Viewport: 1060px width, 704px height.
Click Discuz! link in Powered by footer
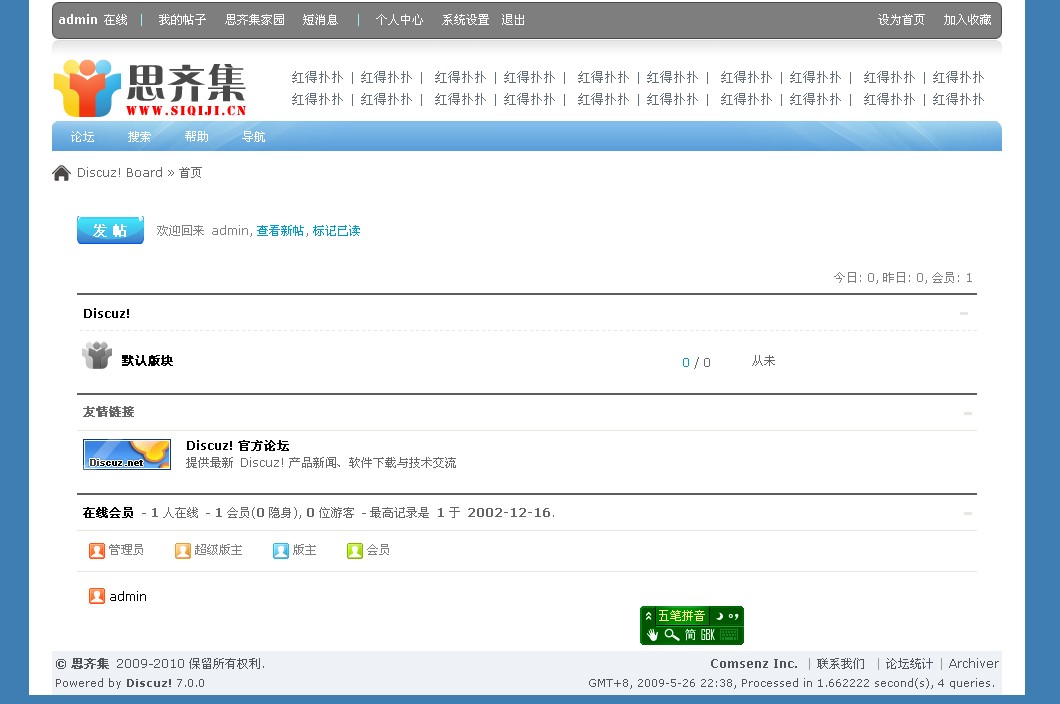149,683
